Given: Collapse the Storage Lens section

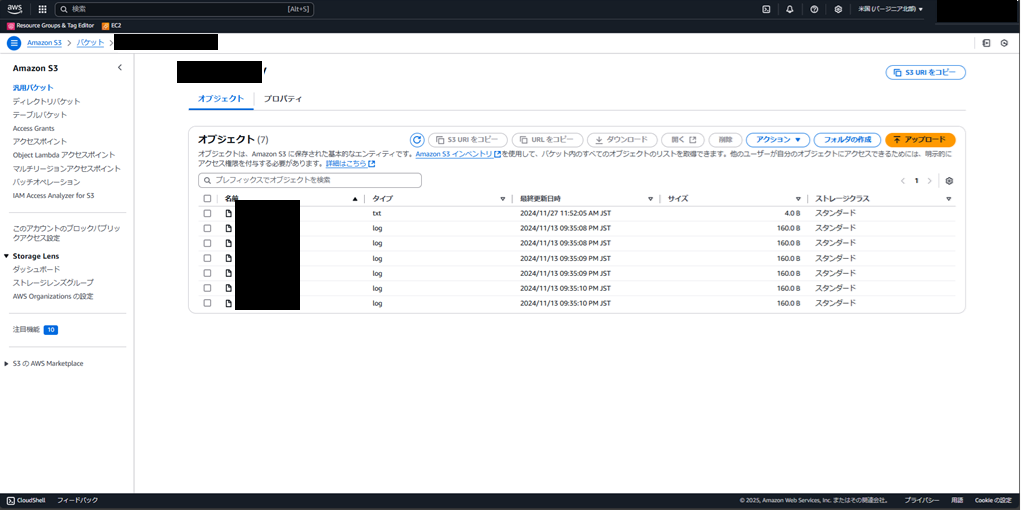Looking at the screenshot, I should click(7, 256).
